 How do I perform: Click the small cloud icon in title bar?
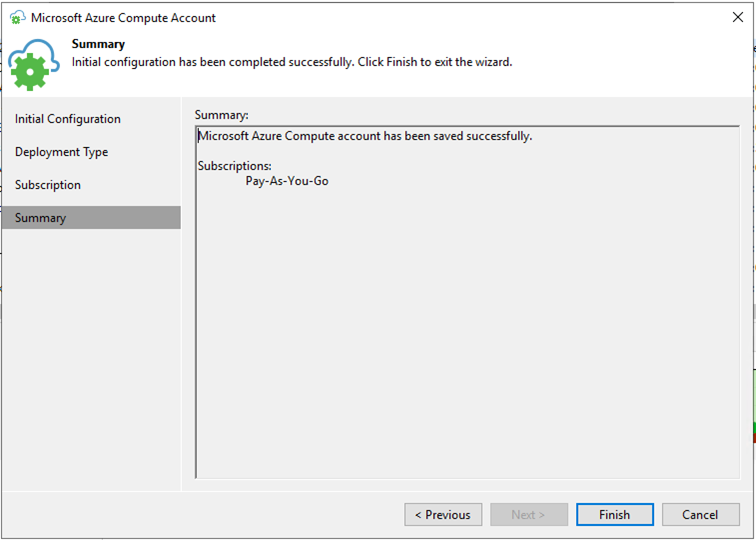[18, 18]
